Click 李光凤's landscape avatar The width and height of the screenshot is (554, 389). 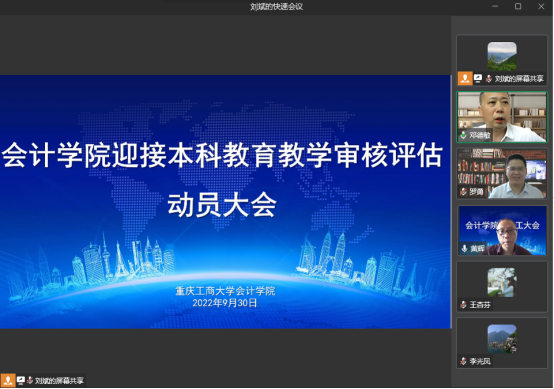tap(502, 339)
